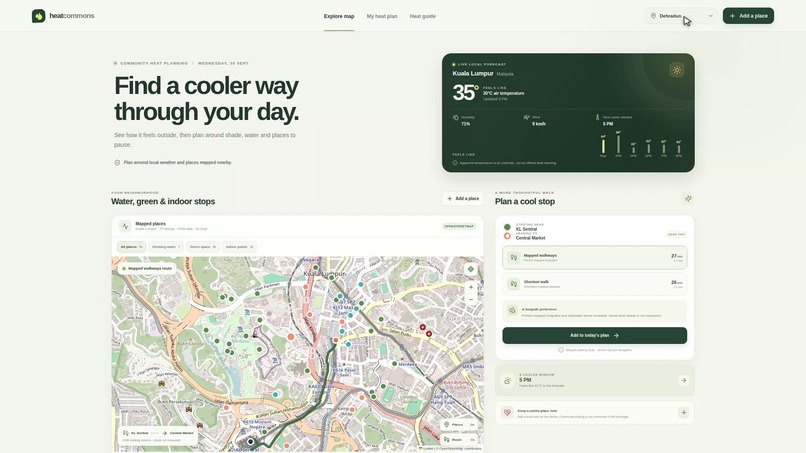
Task: Click the wind icon in forecast card
Action: (526, 118)
